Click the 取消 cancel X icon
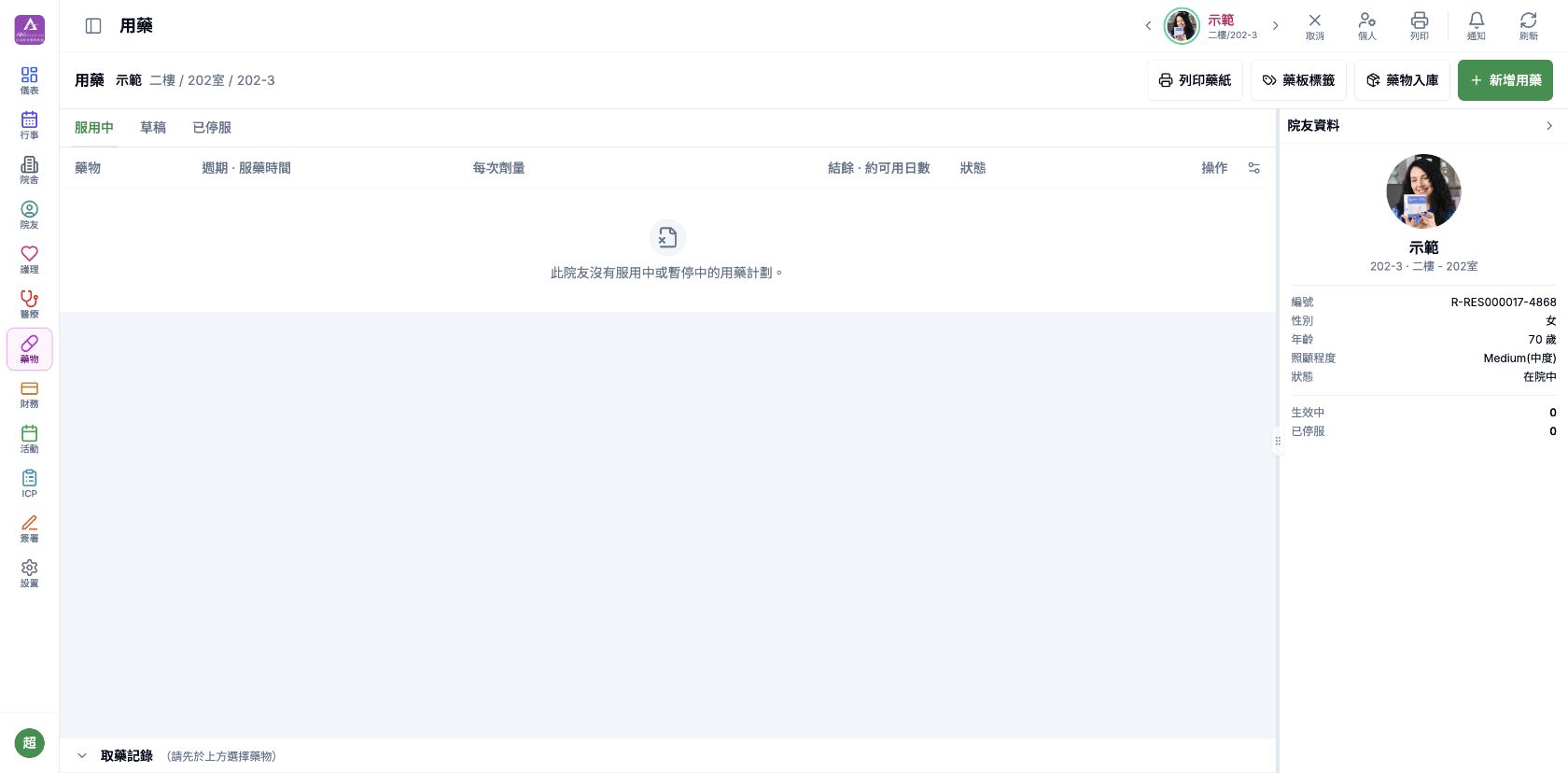Screen dimensions: 1568x773 (x=1314, y=26)
